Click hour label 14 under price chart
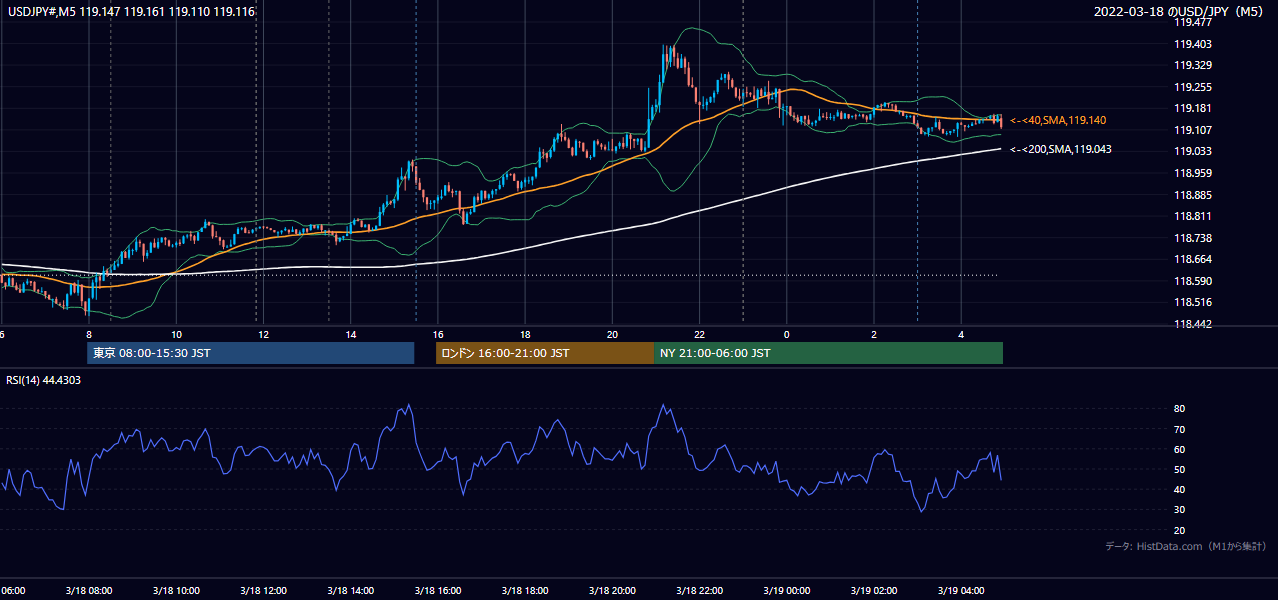 350,334
